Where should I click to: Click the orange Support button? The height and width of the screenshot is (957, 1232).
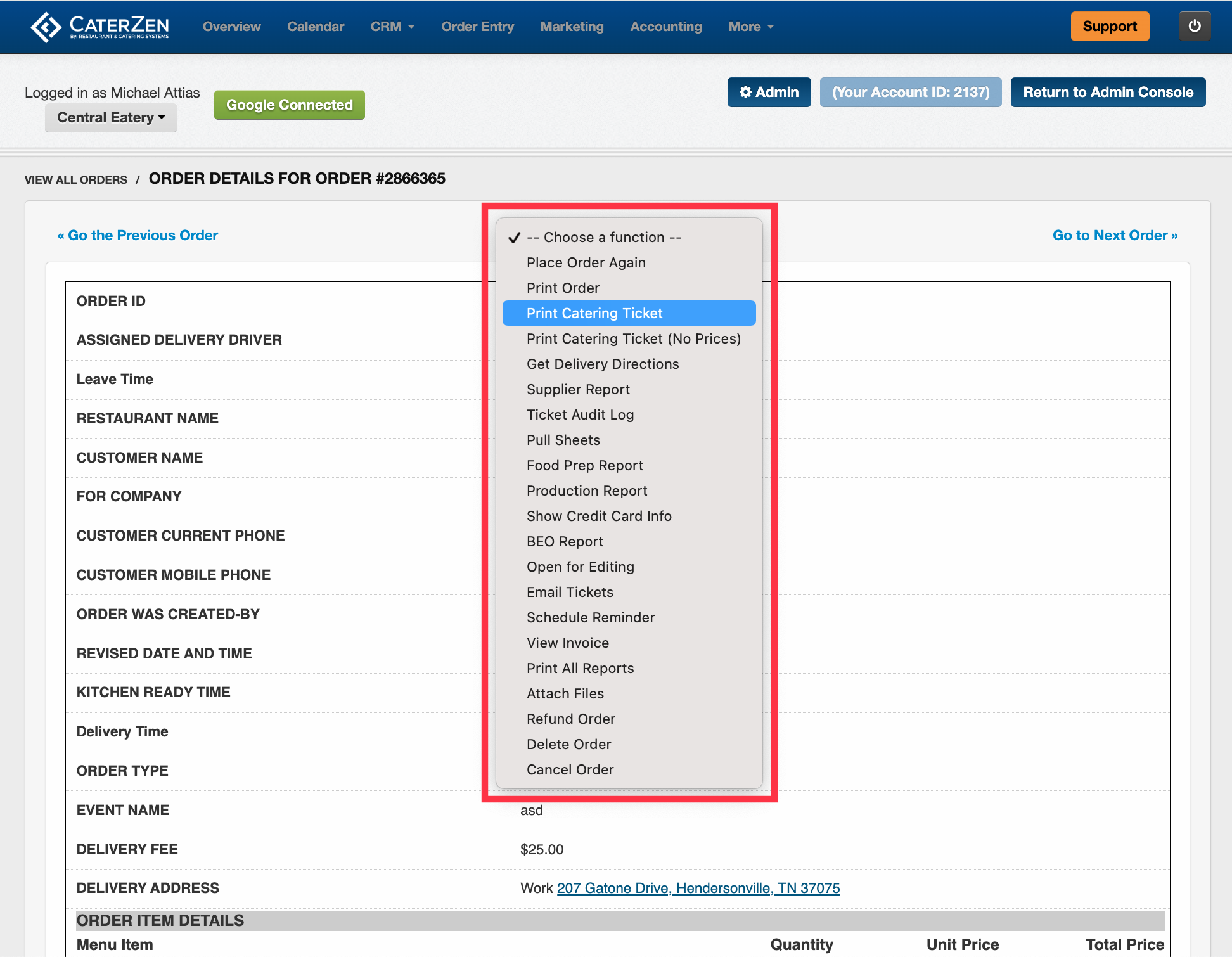click(1109, 27)
